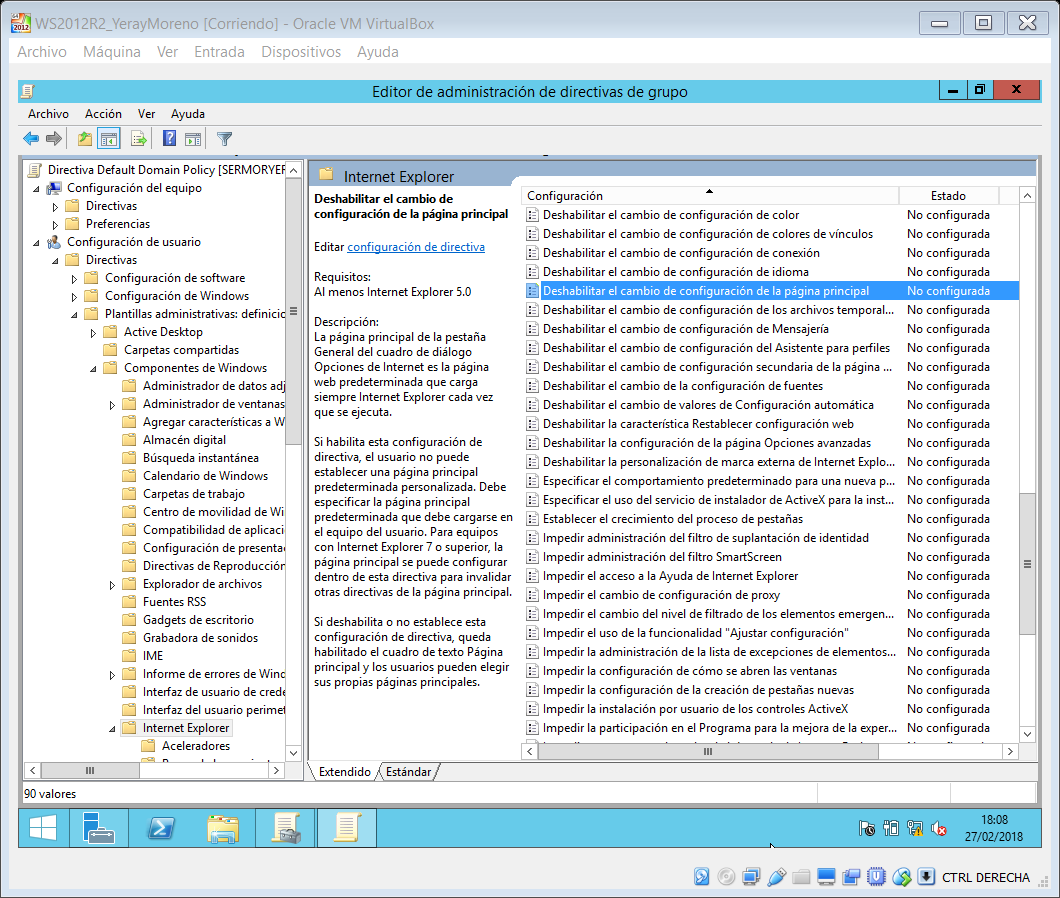Image resolution: width=1060 pixels, height=898 pixels.
Task: Click the Action Center flag tray icon
Action: coord(867,828)
